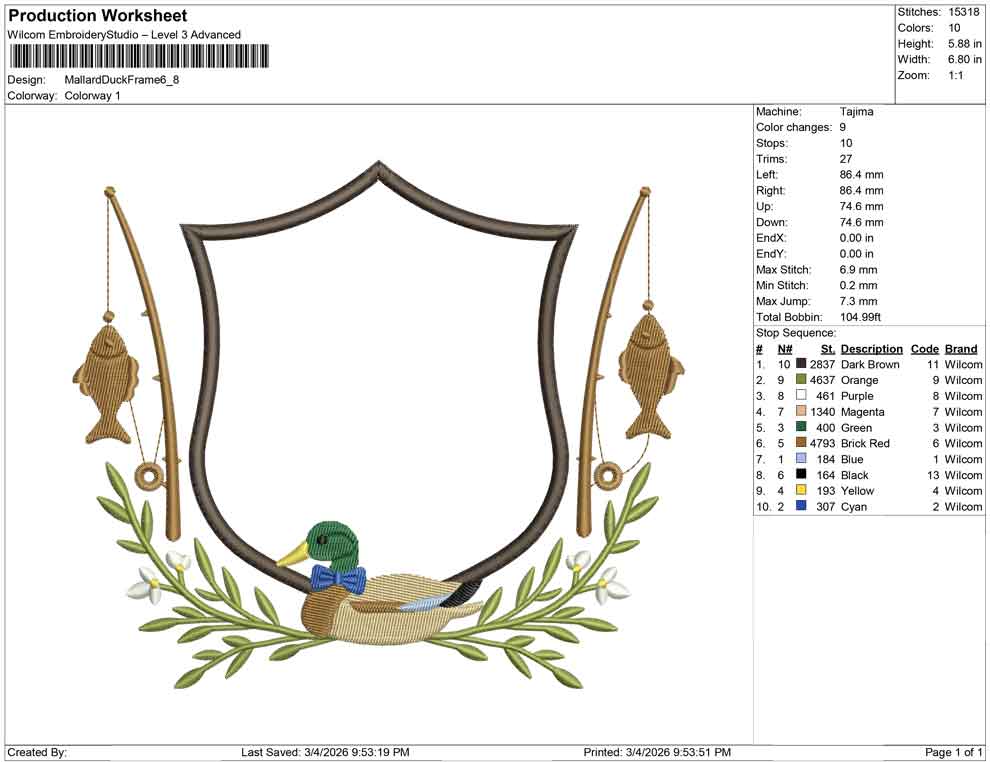Click the Brand column header
The width and height of the screenshot is (990, 762).
click(x=961, y=348)
